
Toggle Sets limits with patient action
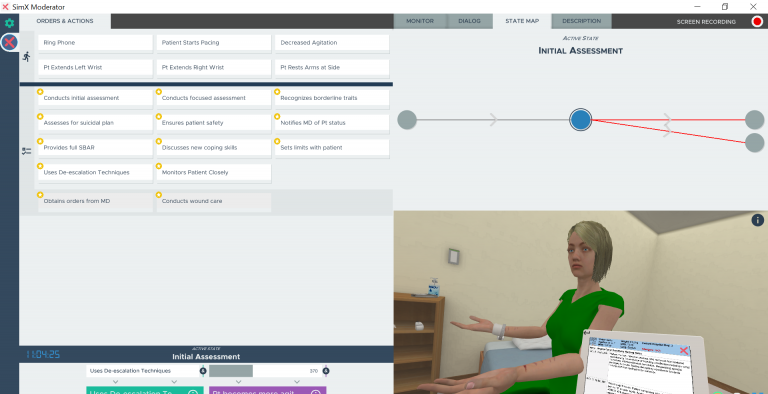(332, 148)
